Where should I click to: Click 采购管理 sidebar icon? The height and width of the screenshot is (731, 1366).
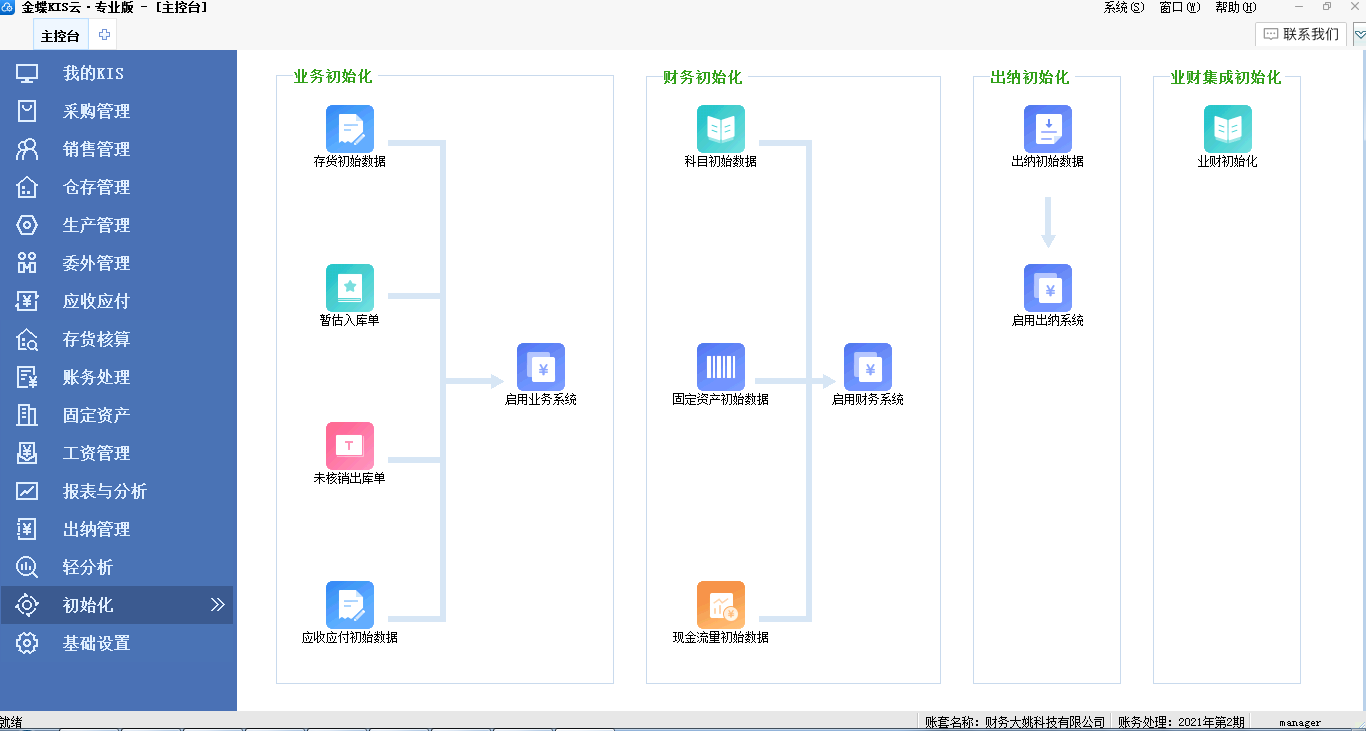[27, 111]
